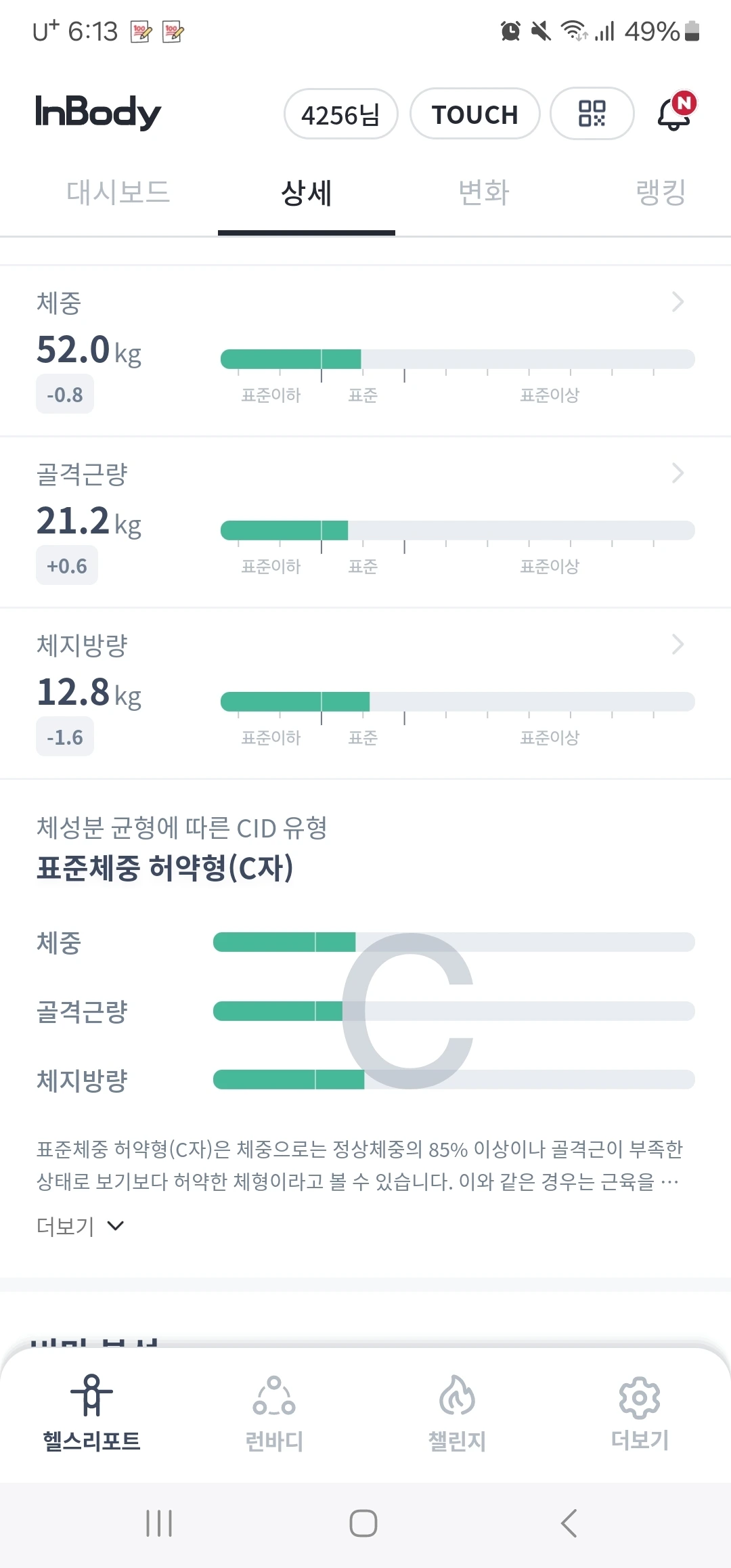Screen dimensions: 731x1568
Task: Open the 런바디 section icon
Action: click(274, 1396)
